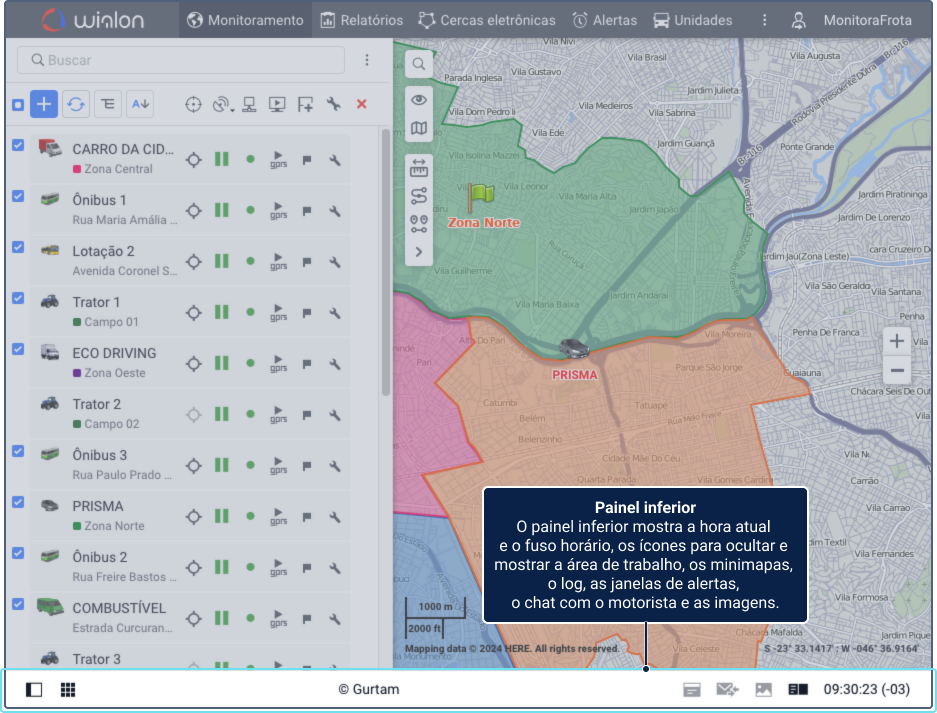937x713 pixels.
Task: Open the images window icon in bottom panel
Action: (763, 690)
